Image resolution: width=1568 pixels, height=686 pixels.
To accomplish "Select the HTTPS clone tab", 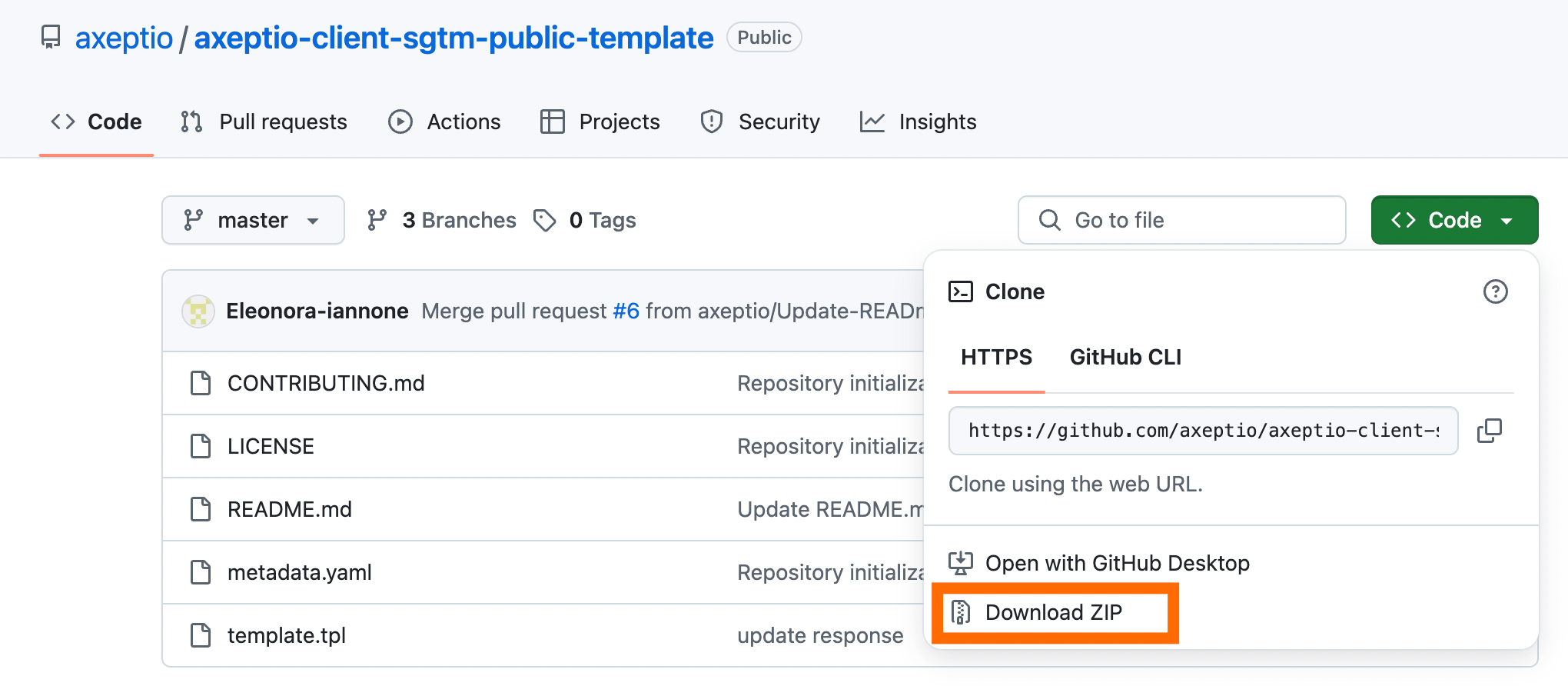I will tap(996, 357).
